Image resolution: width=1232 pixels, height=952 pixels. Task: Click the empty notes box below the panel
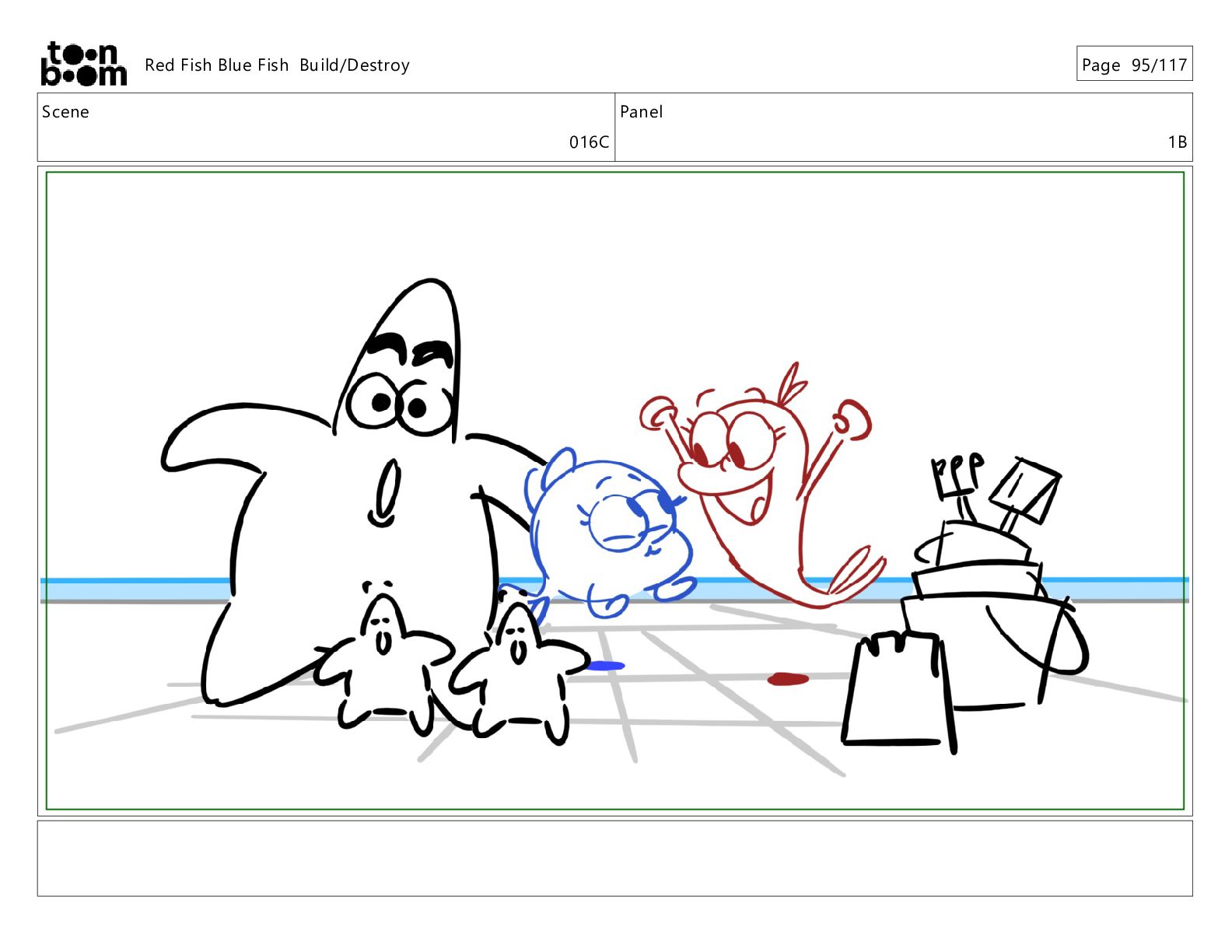[614, 858]
